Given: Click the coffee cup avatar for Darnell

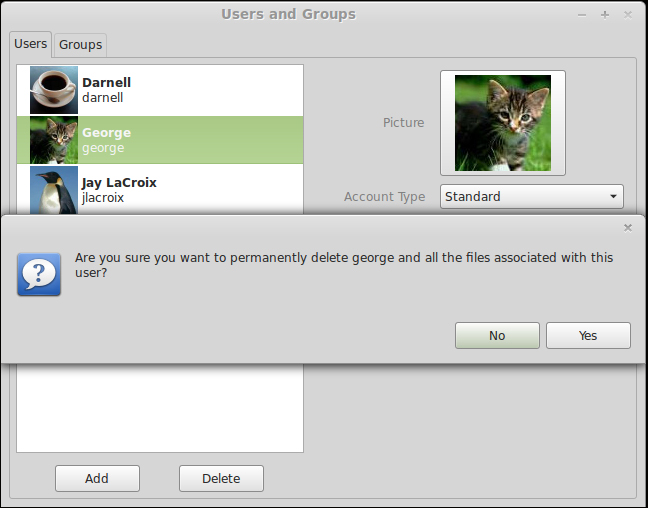Looking at the screenshot, I should tap(54, 90).
